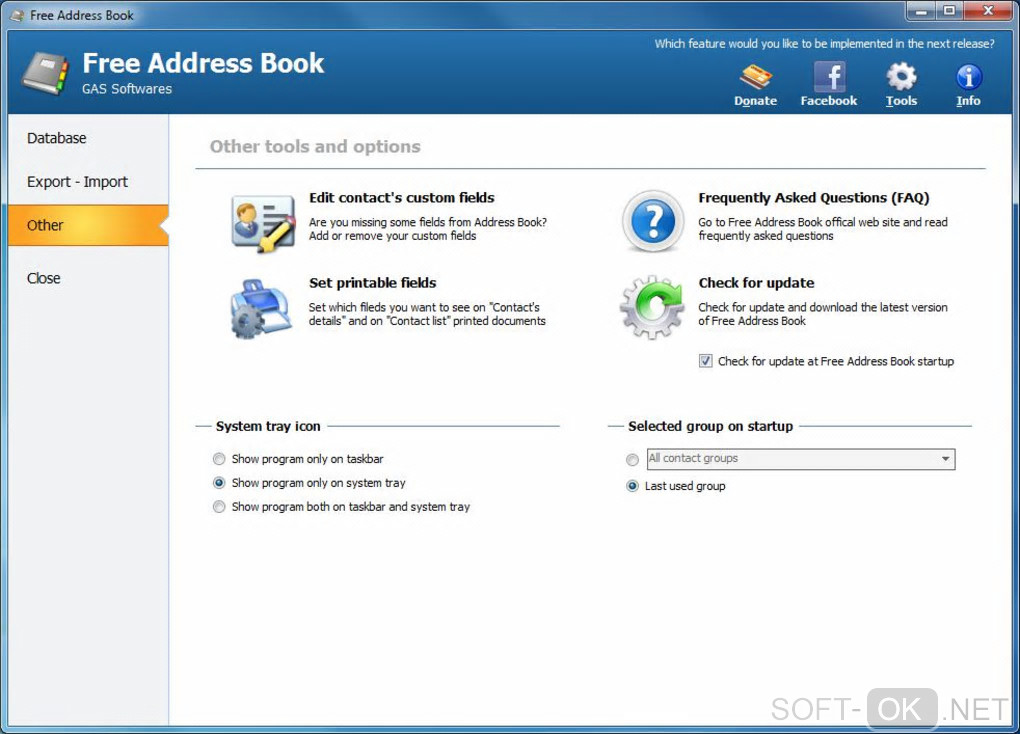The height and width of the screenshot is (734, 1020).
Task: Click the Facebook label text
Action: click(829, 101)
